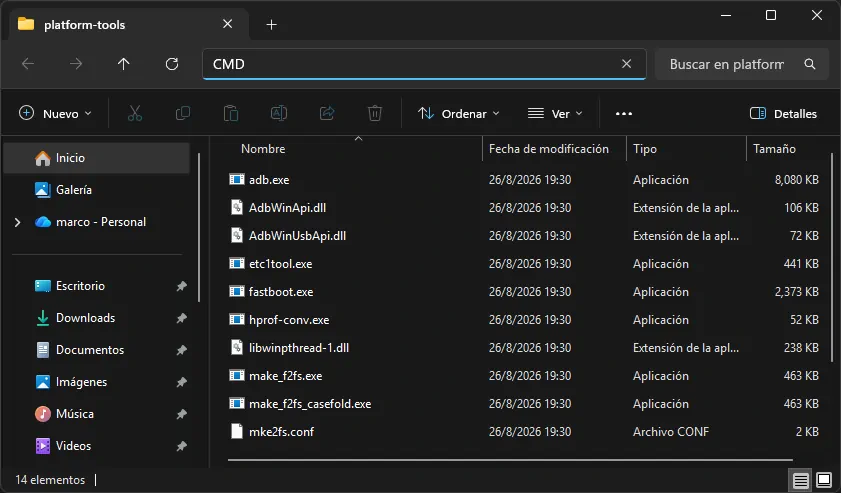The image size is (841, 493).
Task: Switch to details list view icon
Action: pos(800,480)
